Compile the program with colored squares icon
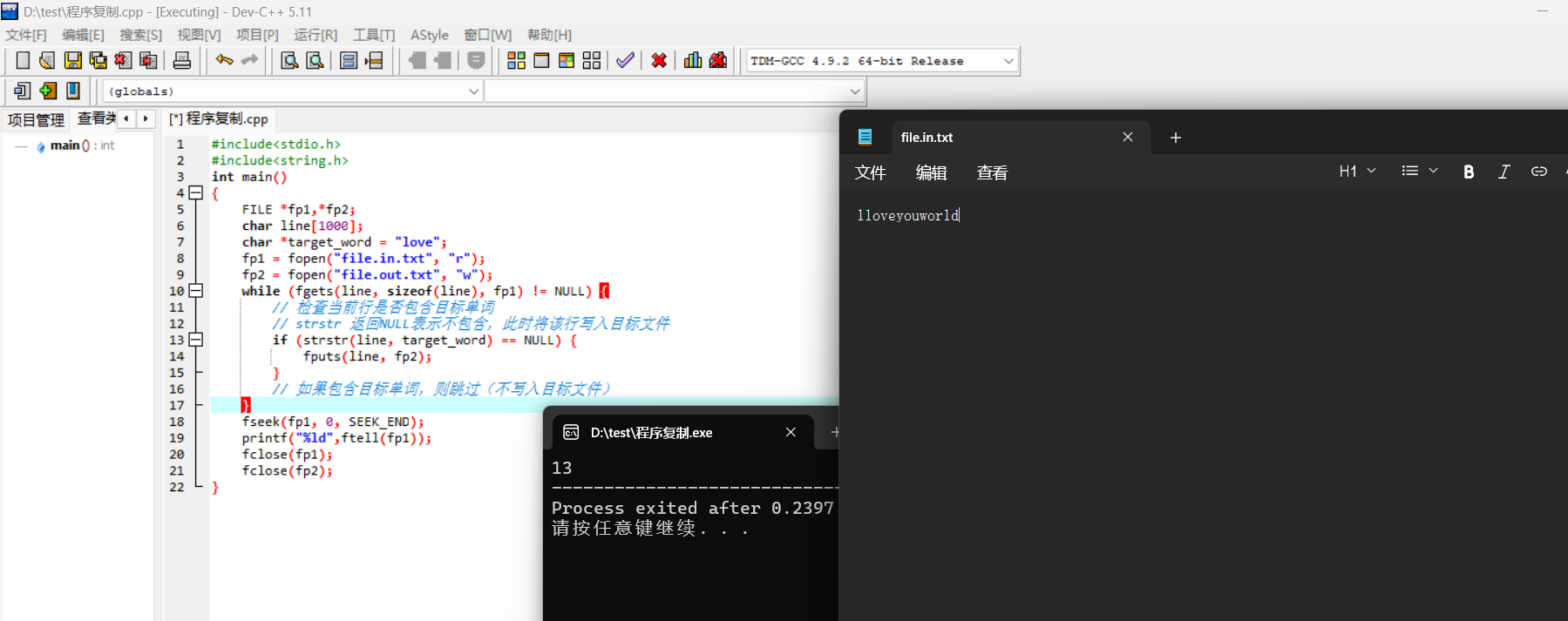 (516, 60)
